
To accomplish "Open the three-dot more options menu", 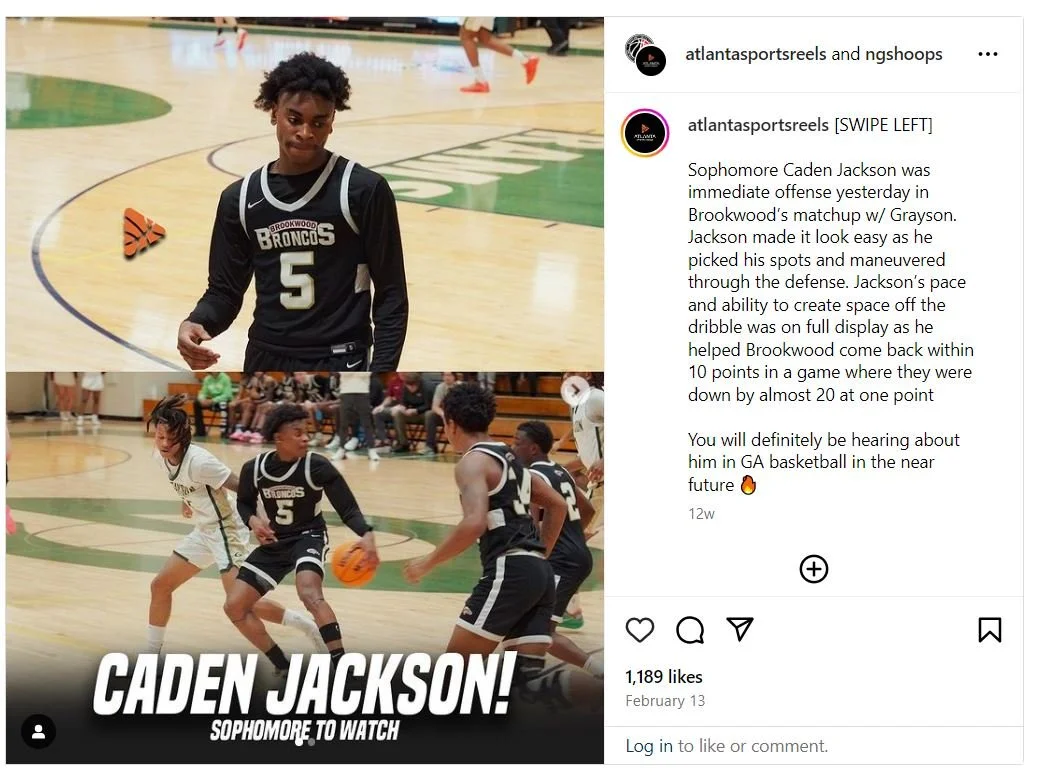I will point(987,55).
